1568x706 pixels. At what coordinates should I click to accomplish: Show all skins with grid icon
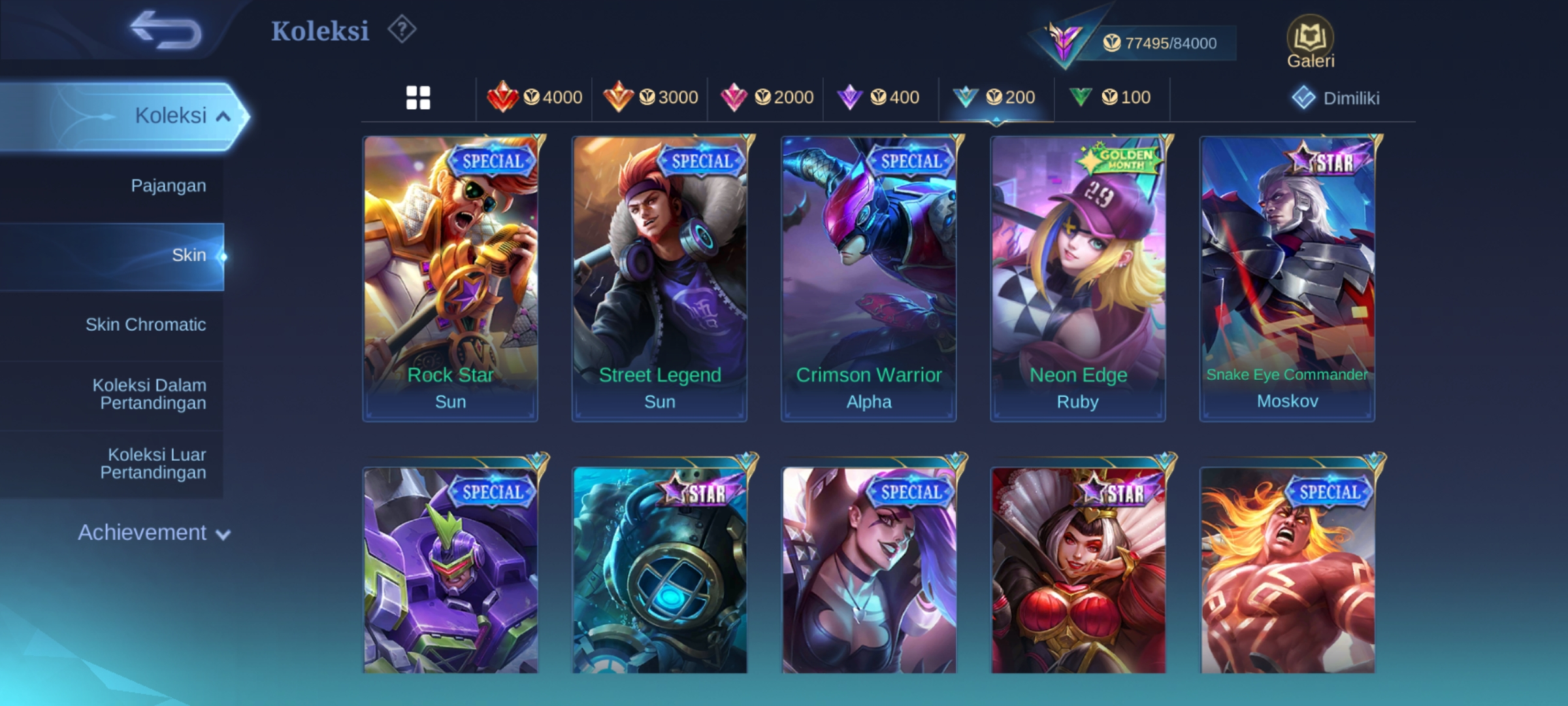point(418,97)
